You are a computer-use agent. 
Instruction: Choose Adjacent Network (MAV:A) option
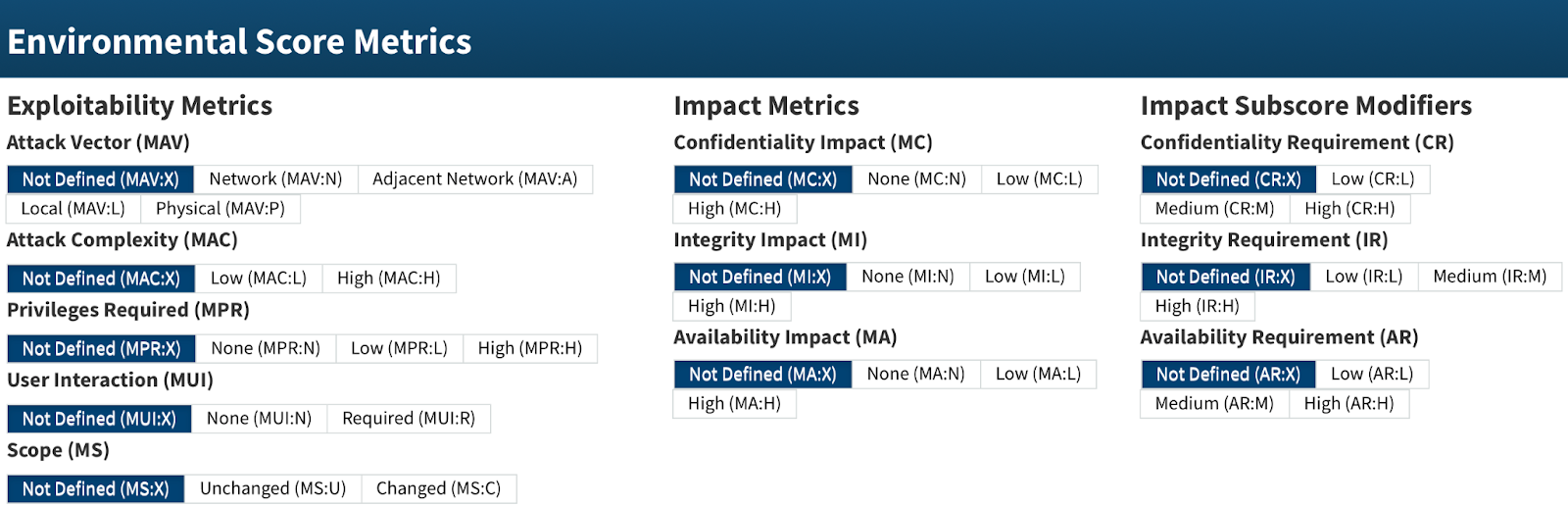point(474,179)
